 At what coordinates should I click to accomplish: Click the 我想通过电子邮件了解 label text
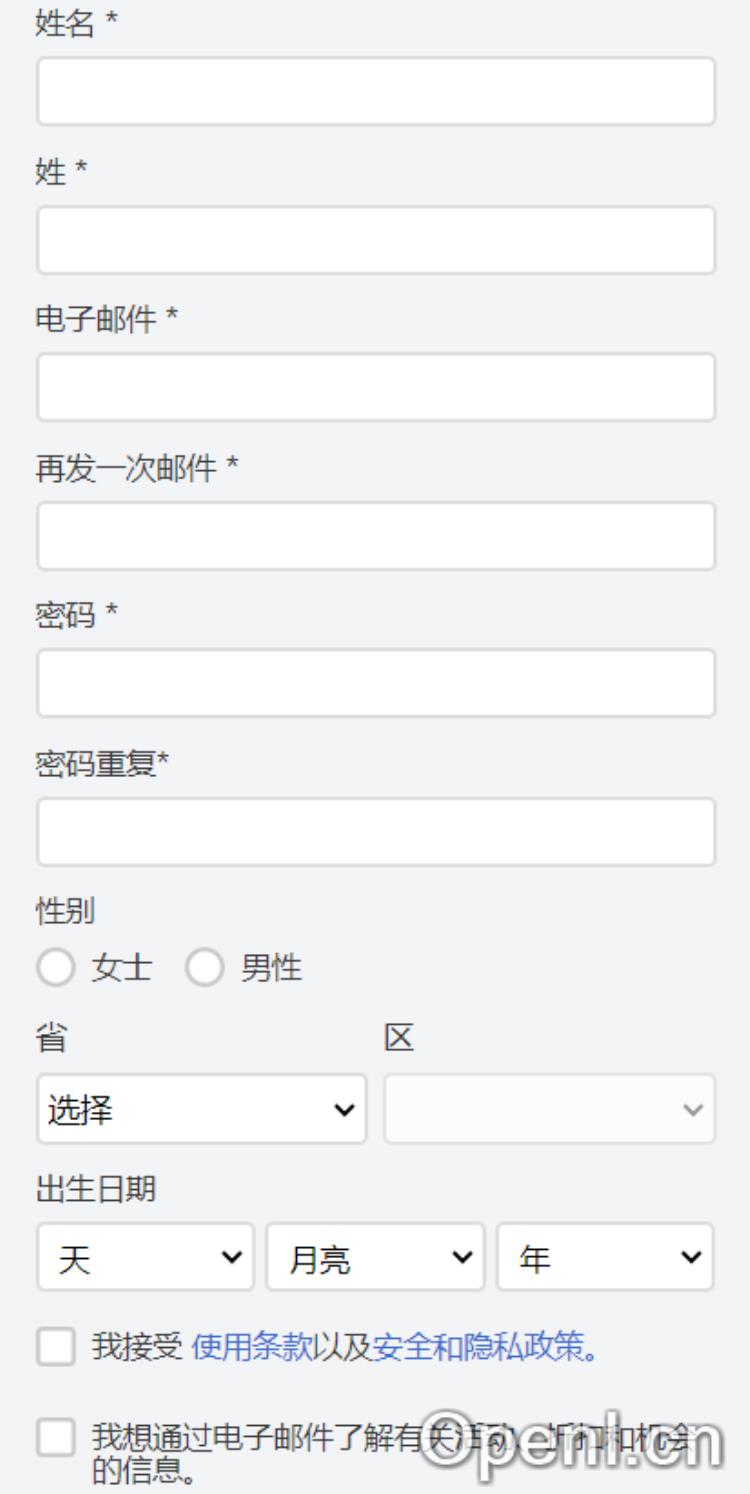click(250, 1439)
